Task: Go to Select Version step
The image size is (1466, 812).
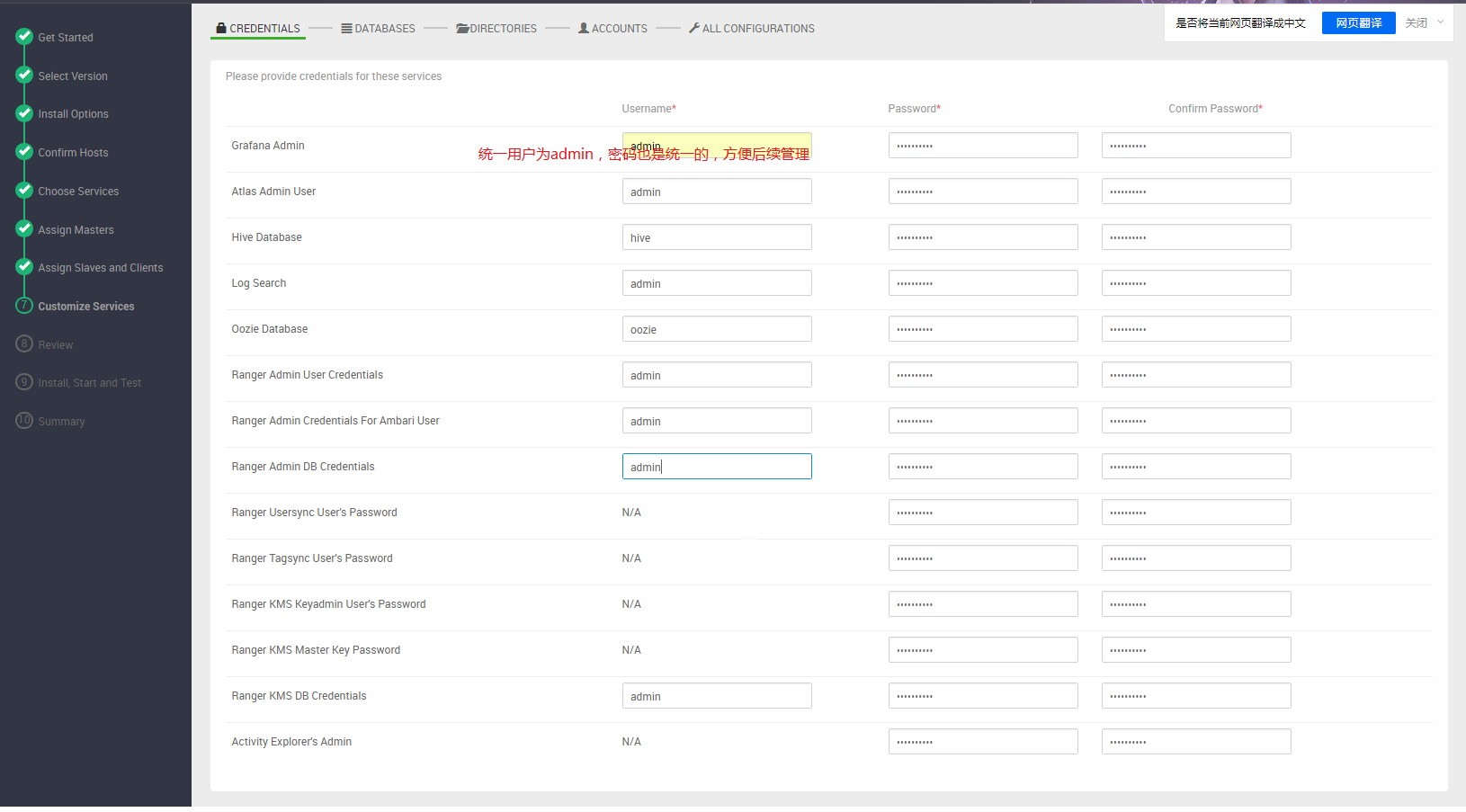Action: click(73, 76)
